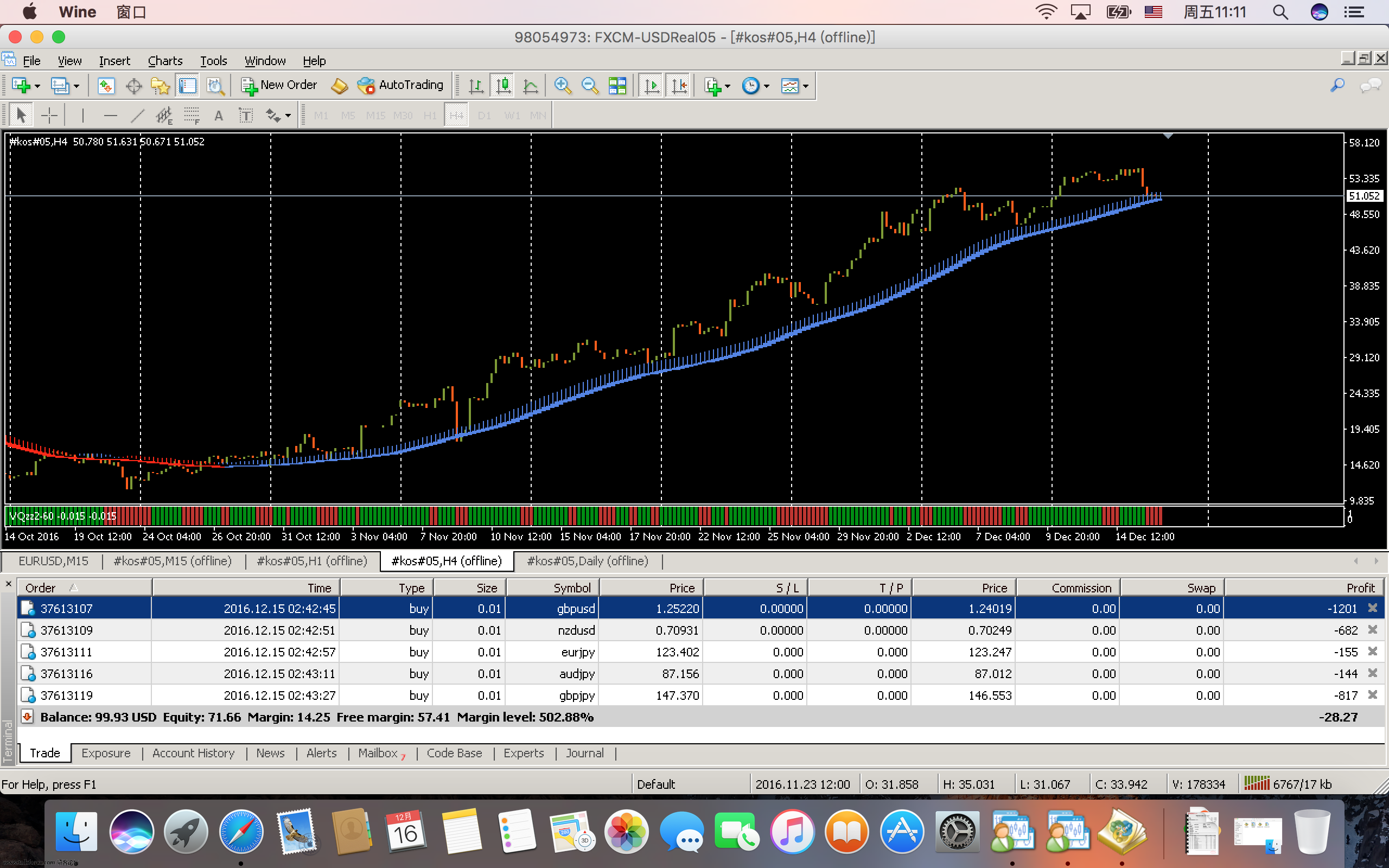1389x868 pixels.
Task: Click the New Order button
Action: coord(279,86)
